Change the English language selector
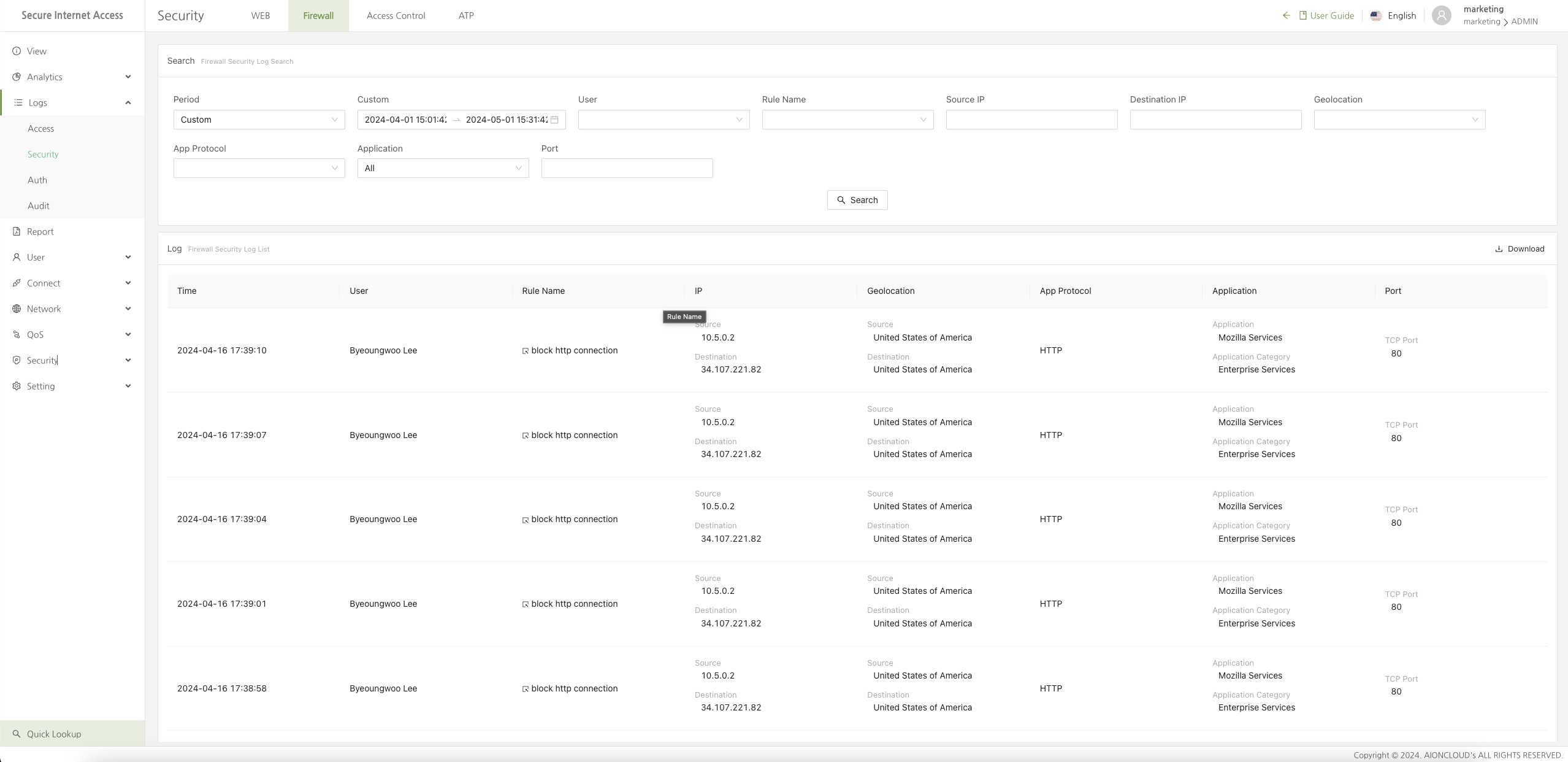The width and height of the screenshot is (1568, 762). click(x=1393, y=15)
